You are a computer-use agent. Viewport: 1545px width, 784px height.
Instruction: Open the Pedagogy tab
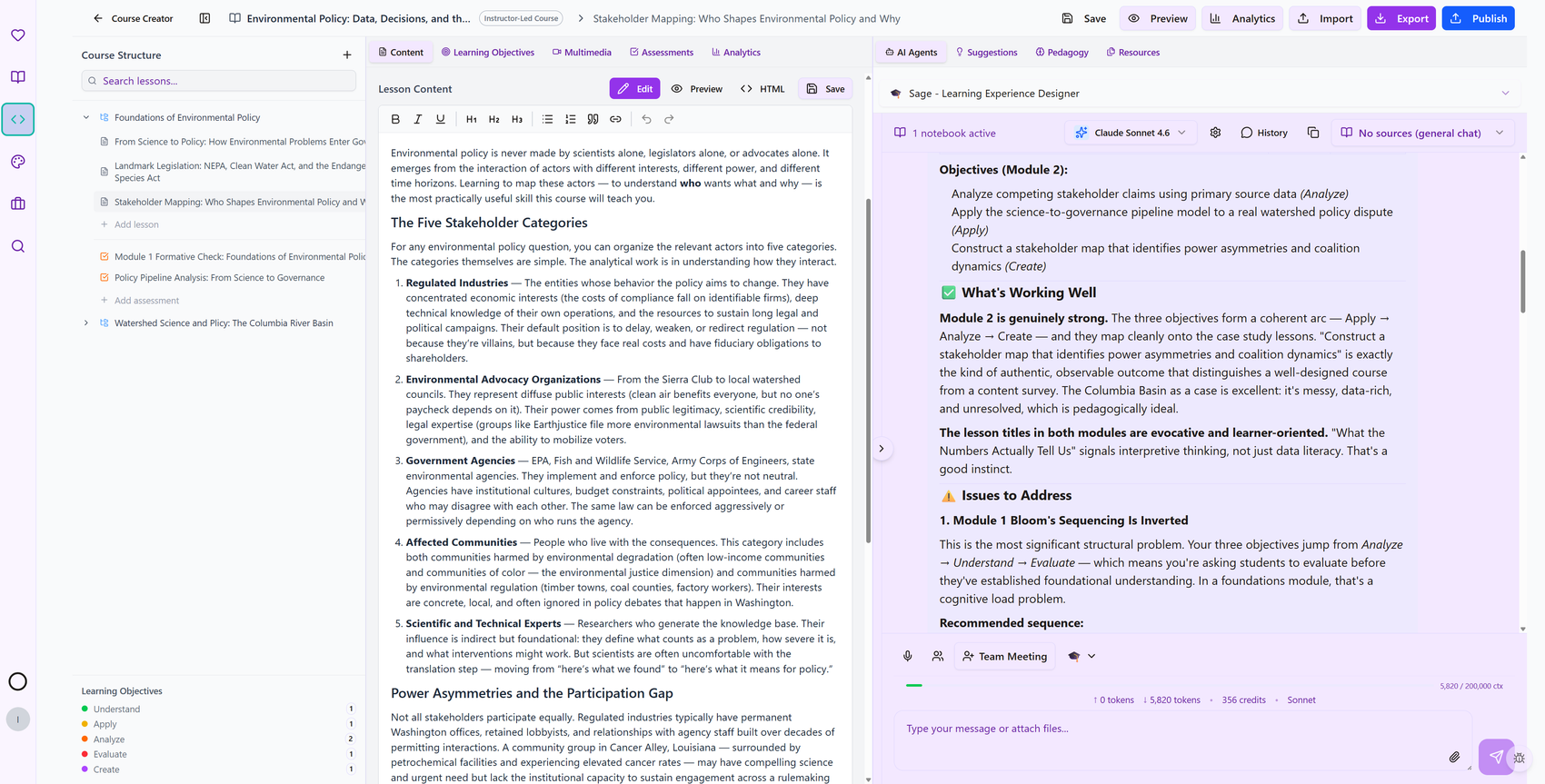(1062, 53)
